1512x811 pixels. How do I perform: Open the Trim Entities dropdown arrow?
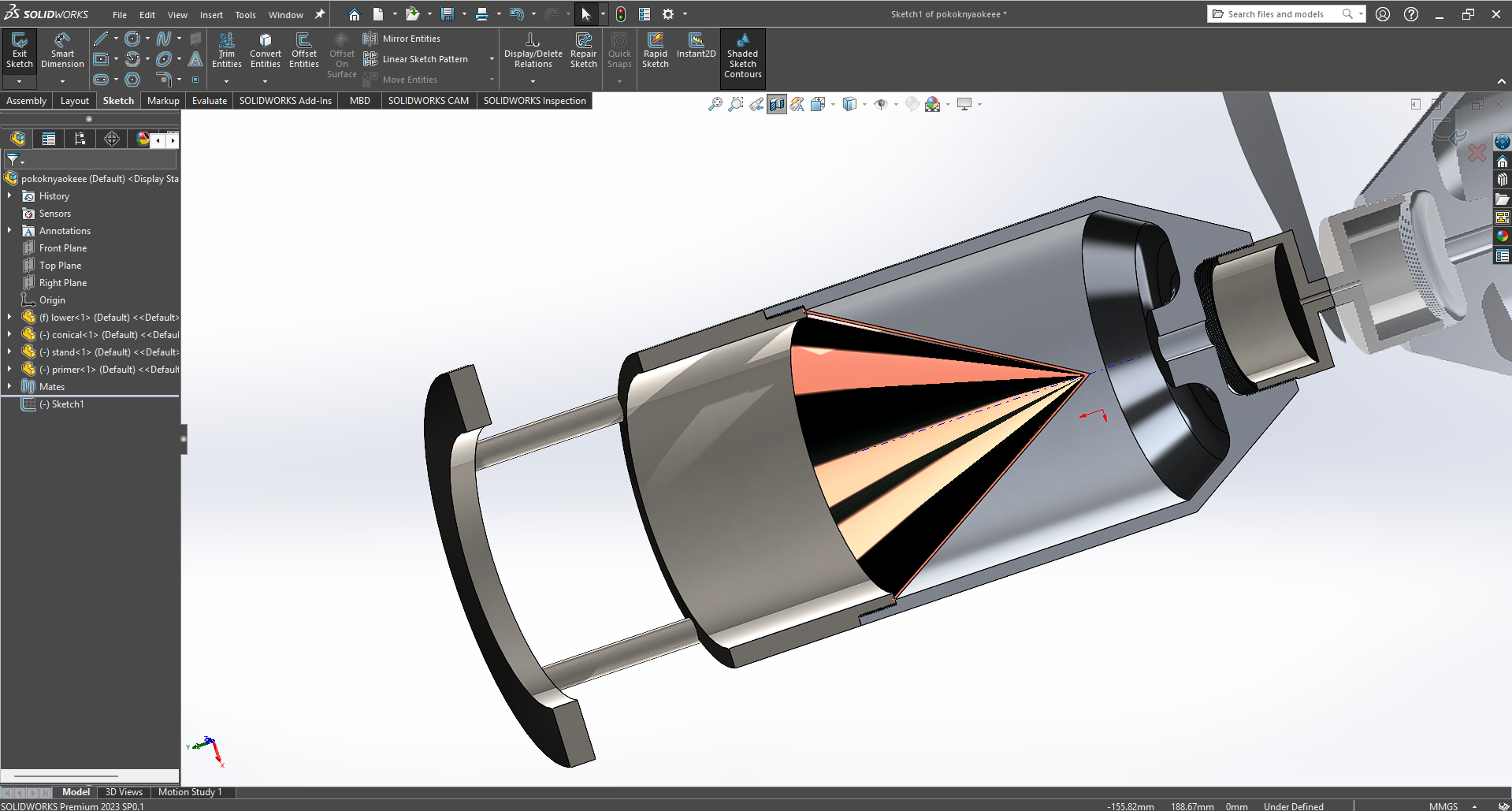click(x=227, y=80)
